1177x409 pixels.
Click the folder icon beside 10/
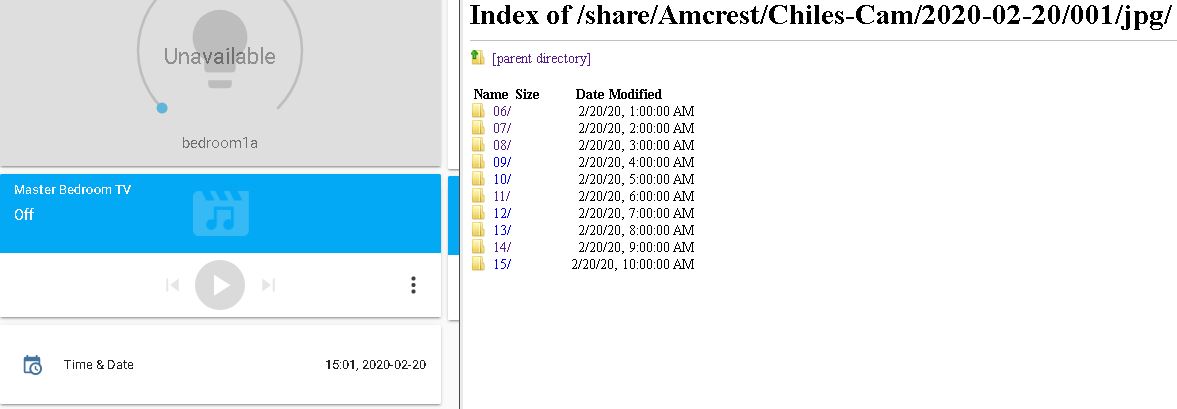click(x=478, y=179)
